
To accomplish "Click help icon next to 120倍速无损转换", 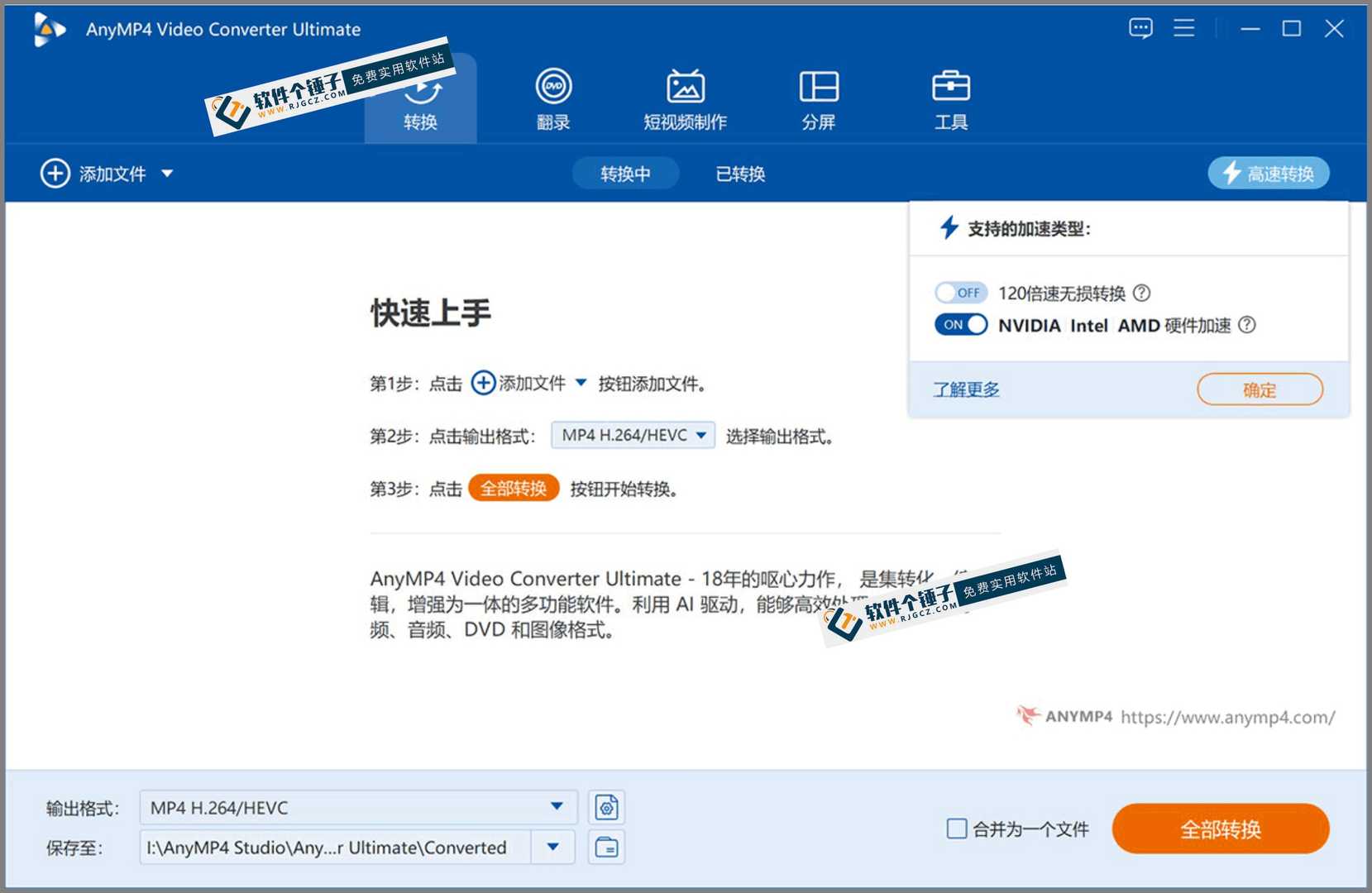I will pyautogui.click(x=1141, y=293).
